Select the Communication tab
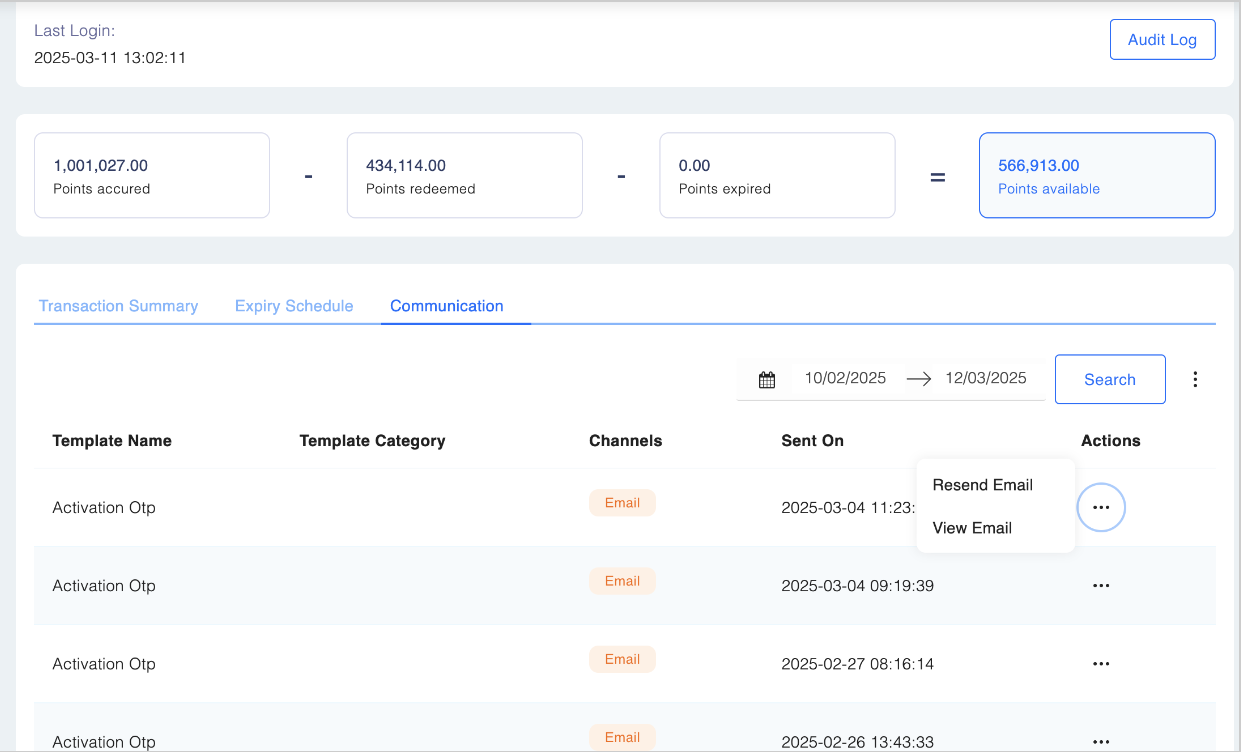1242x752 pixels. (x=447, y=306)
